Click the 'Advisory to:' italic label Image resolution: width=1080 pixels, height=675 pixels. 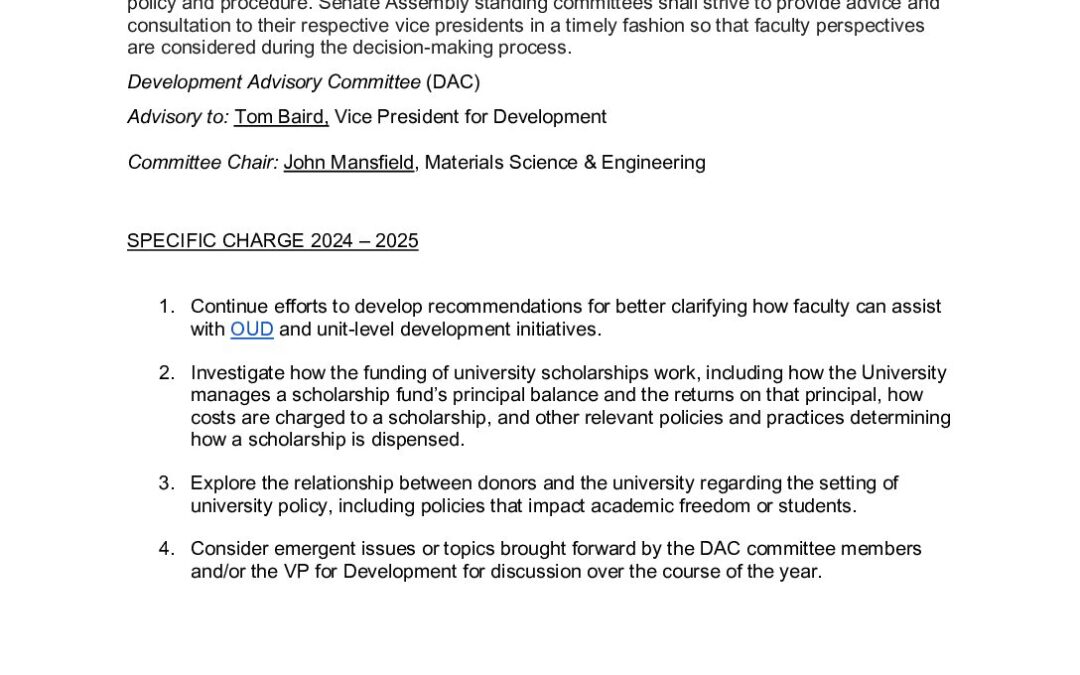pos(178,117)
